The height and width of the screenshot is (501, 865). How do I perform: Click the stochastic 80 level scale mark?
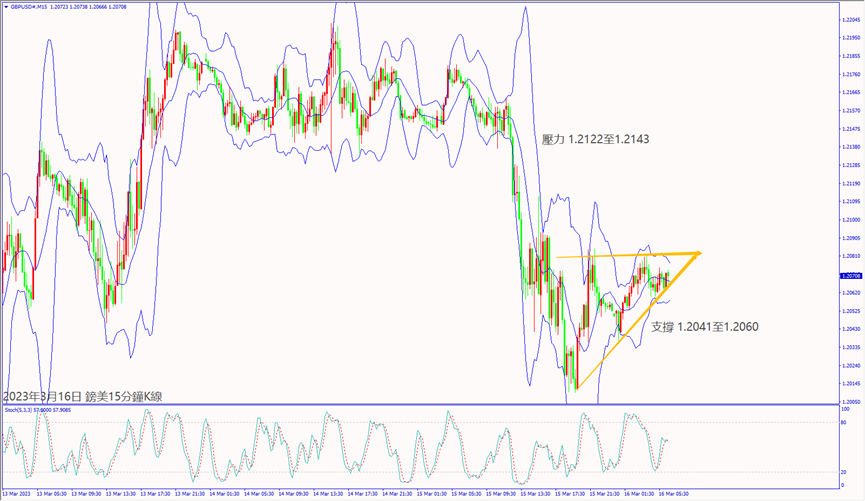point(848,424)
